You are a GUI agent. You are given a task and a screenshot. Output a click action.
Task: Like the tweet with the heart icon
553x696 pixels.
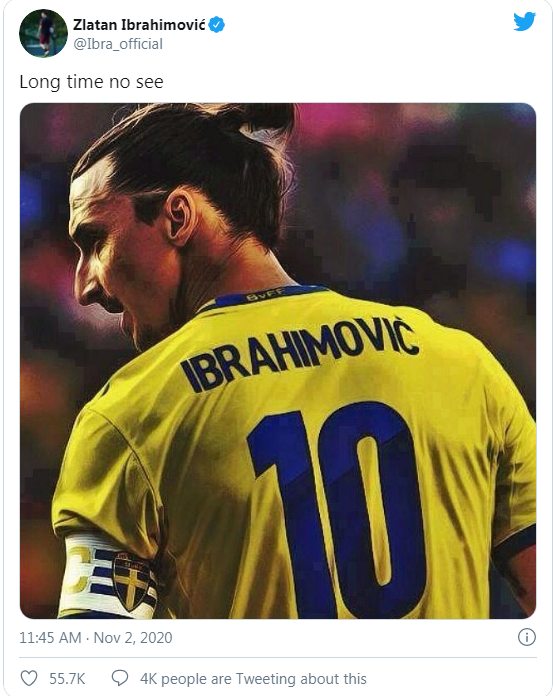[x=29, y=678]
